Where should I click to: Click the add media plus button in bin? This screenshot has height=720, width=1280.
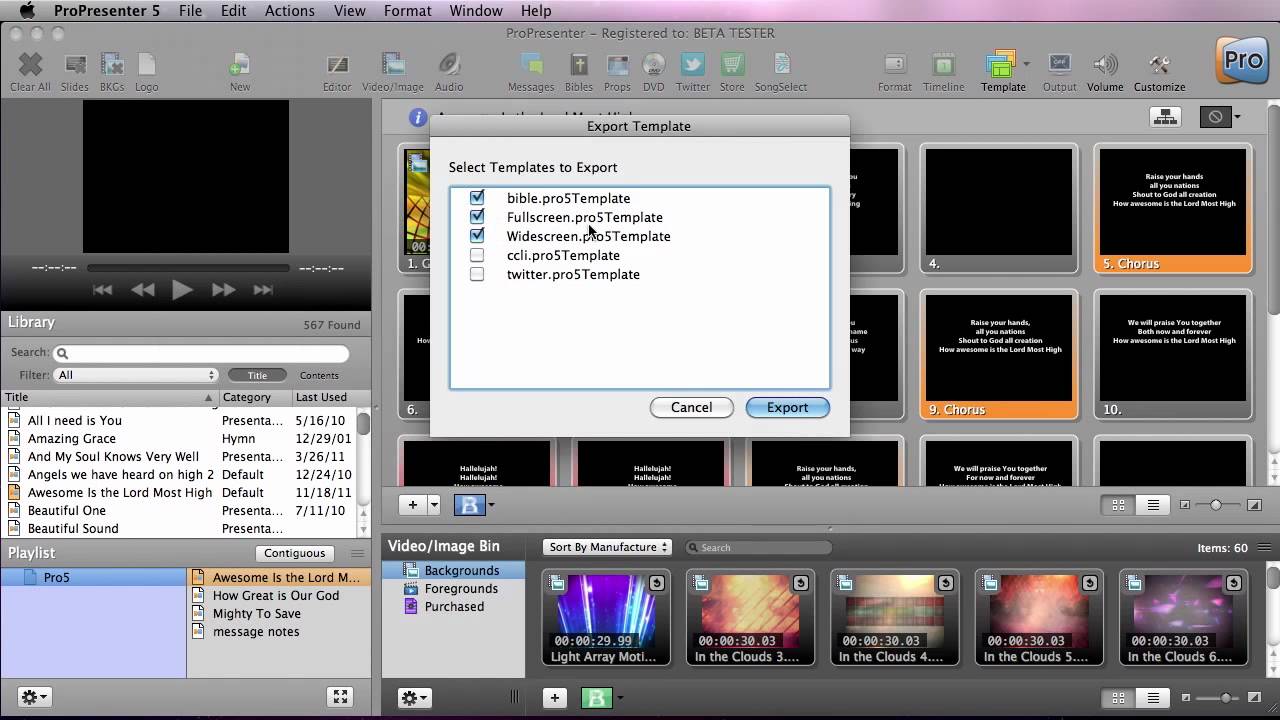(x=555, y=698)
